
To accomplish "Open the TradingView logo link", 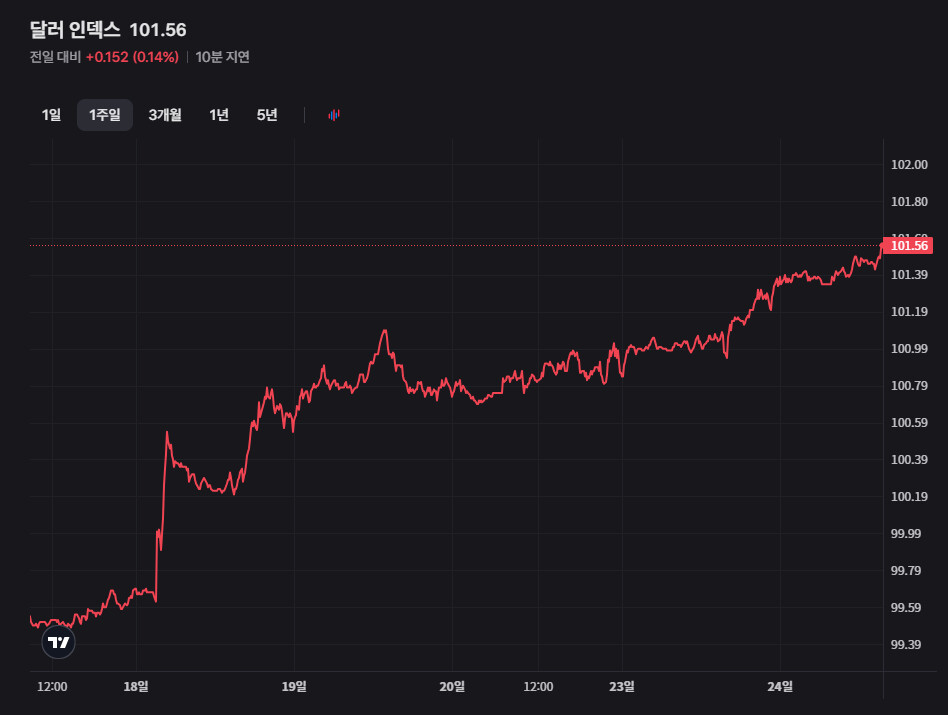I will 59,642.
